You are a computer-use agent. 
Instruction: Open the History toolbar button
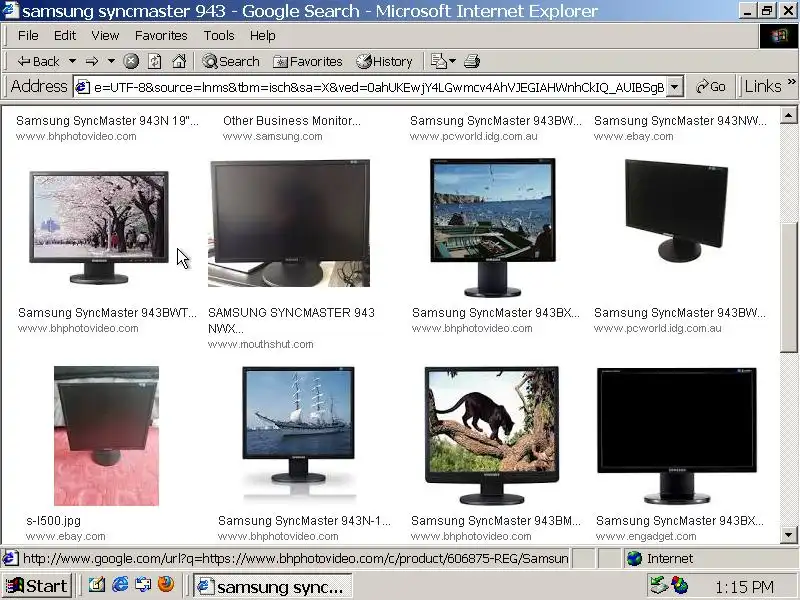tap(384, 62)
